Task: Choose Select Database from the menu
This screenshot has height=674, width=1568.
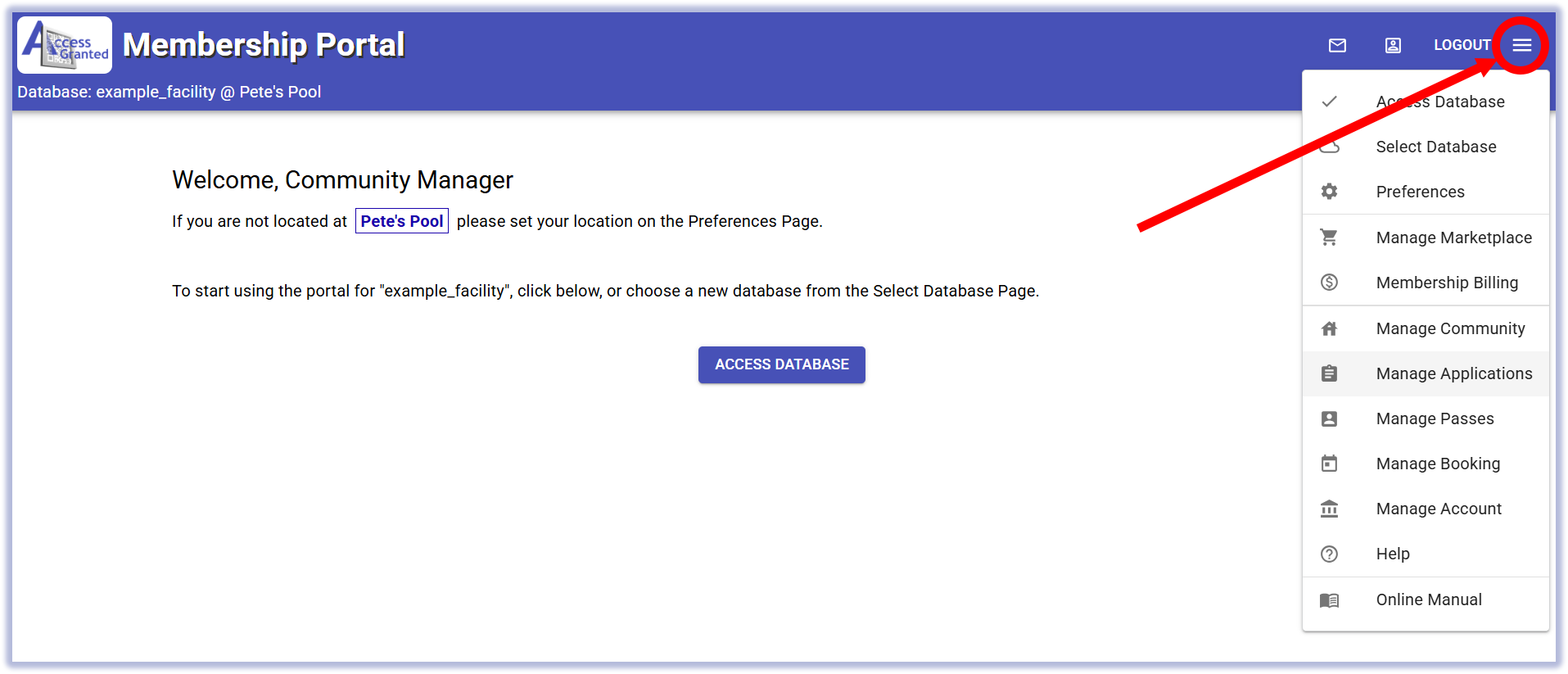Action: [1435, 147]
